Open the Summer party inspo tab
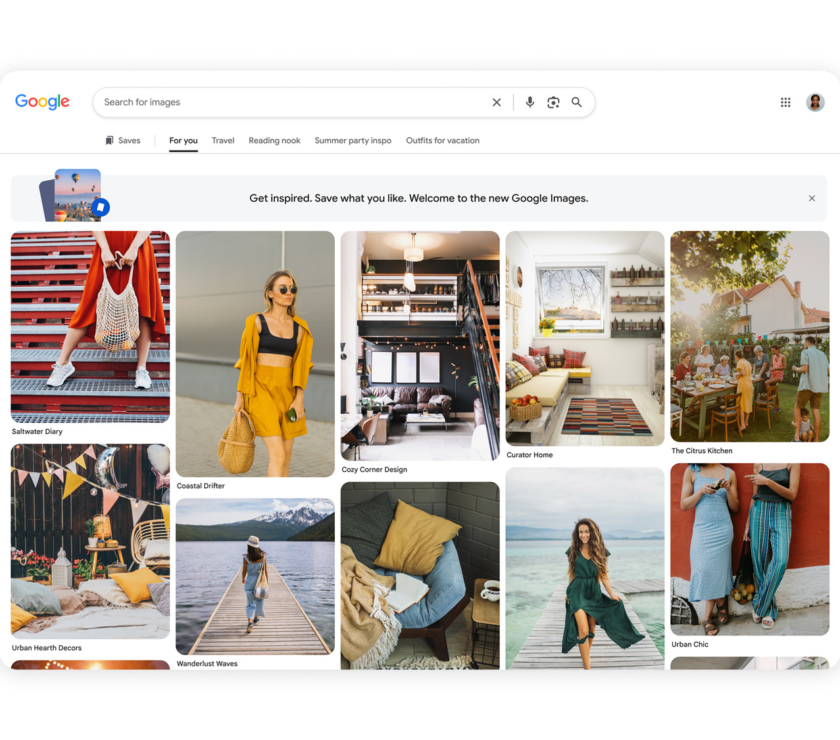 [x=353, y=140]
